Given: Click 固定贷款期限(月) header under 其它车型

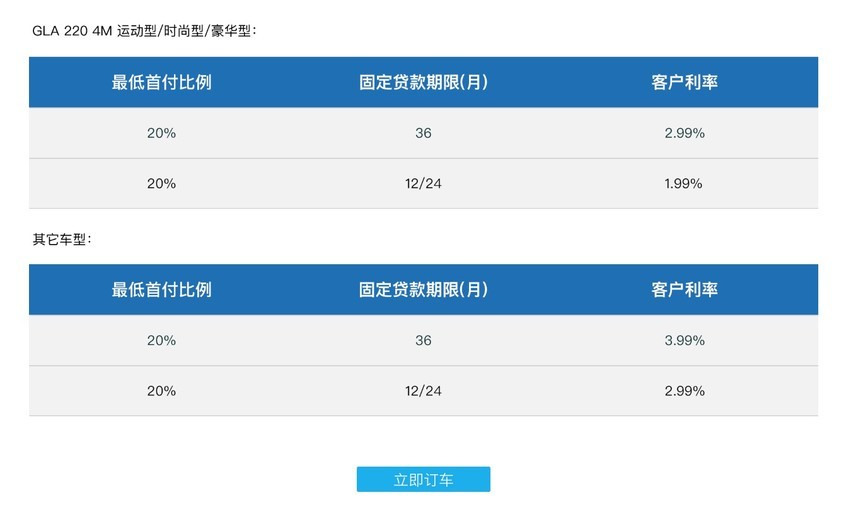Looking at the screenshot, I should tap(423, 290).
